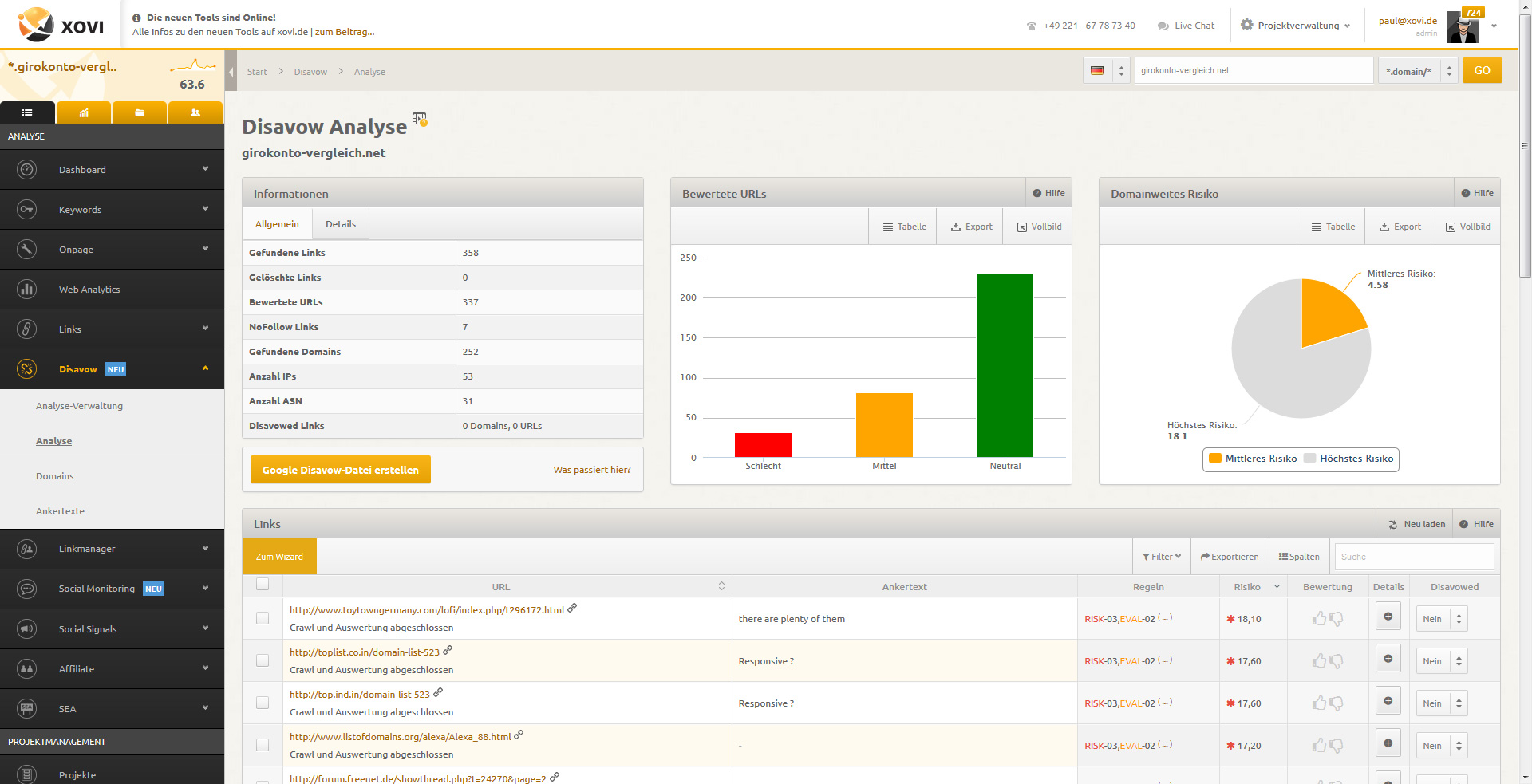Viewport: 1532px width, 784px height.
Task: Click the Web Analytics bar chart icon
Action: click(x=26, y=289)
